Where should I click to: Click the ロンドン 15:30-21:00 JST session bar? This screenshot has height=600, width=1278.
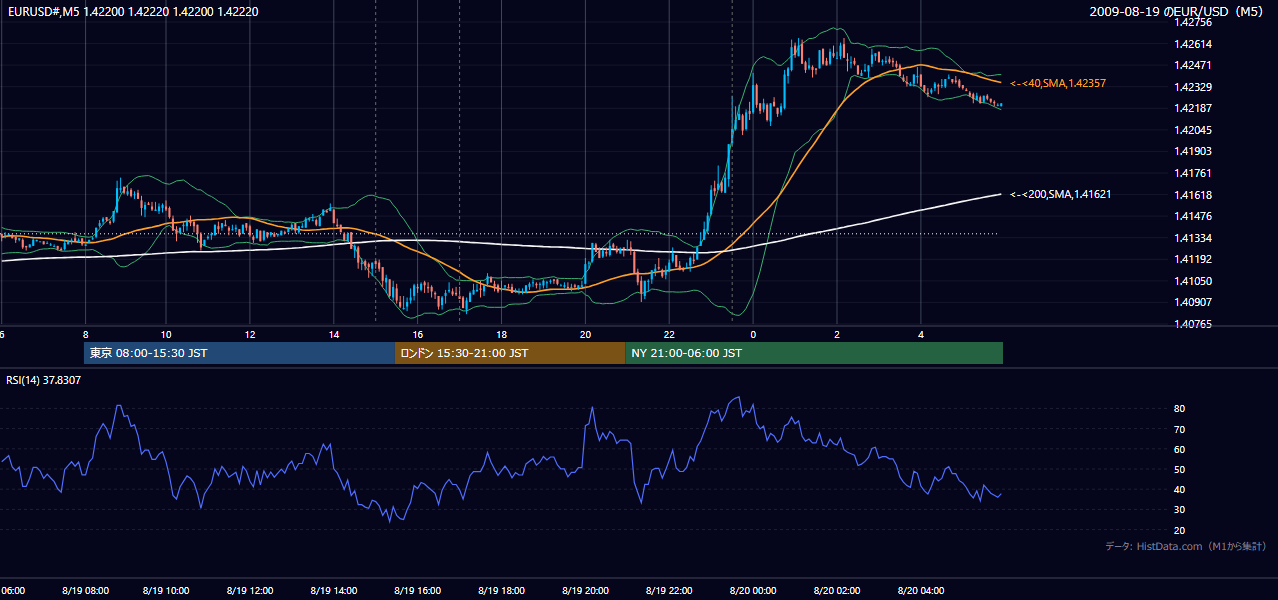[x=510, y=353]
